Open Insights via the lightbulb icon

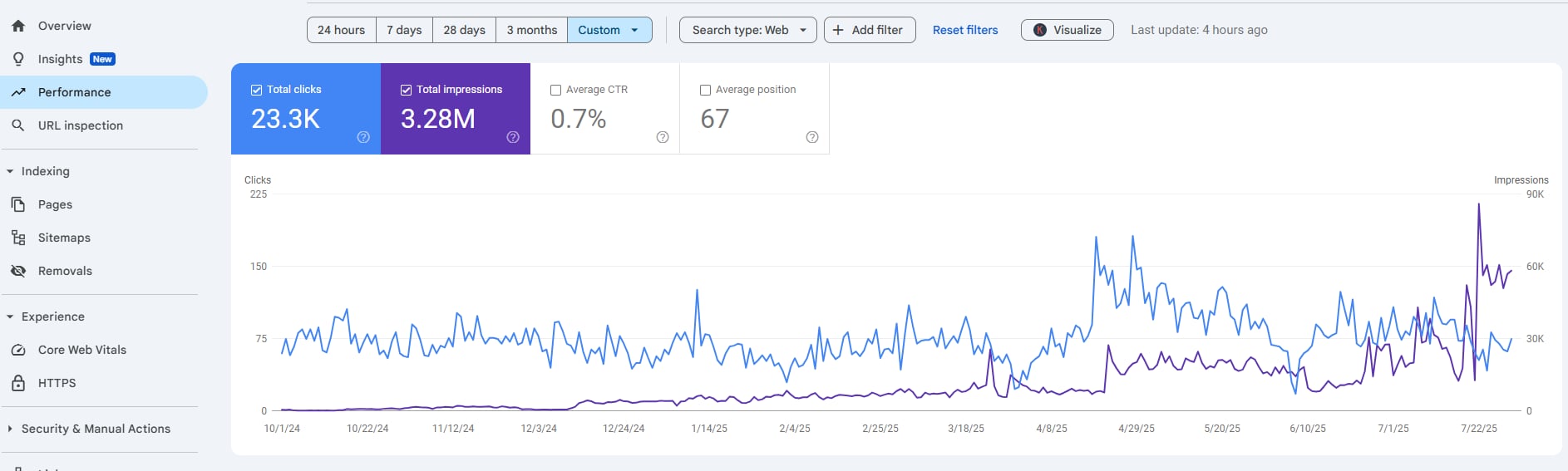tap(18, 59)
